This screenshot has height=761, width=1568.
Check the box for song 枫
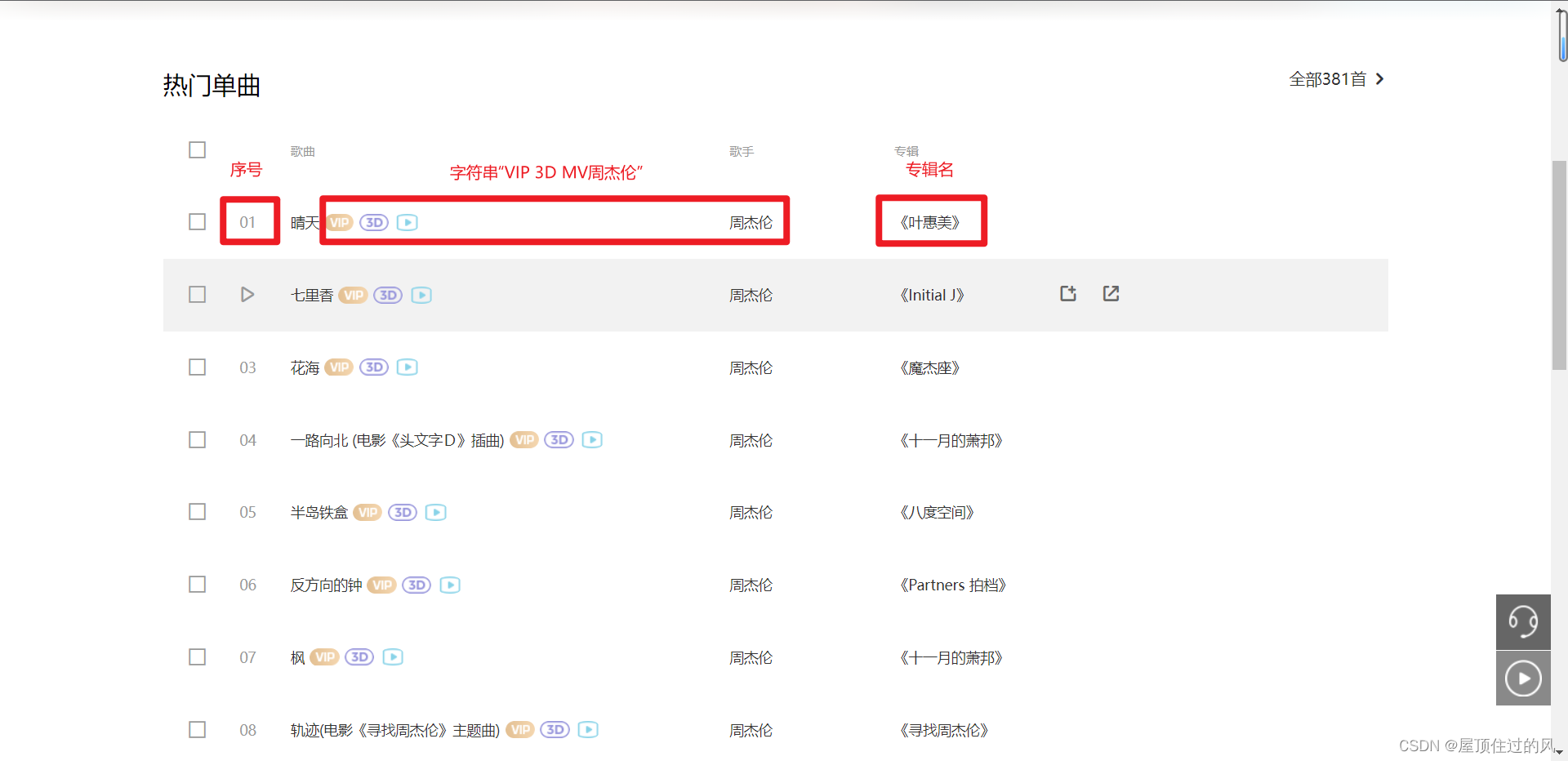197,657
